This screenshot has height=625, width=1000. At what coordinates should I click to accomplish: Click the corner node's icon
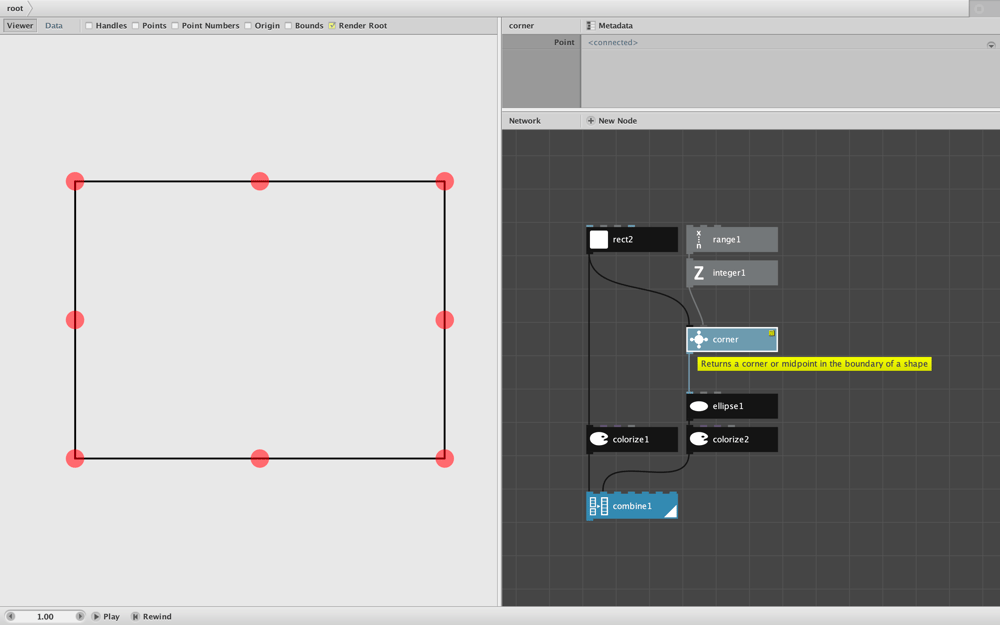698,339
